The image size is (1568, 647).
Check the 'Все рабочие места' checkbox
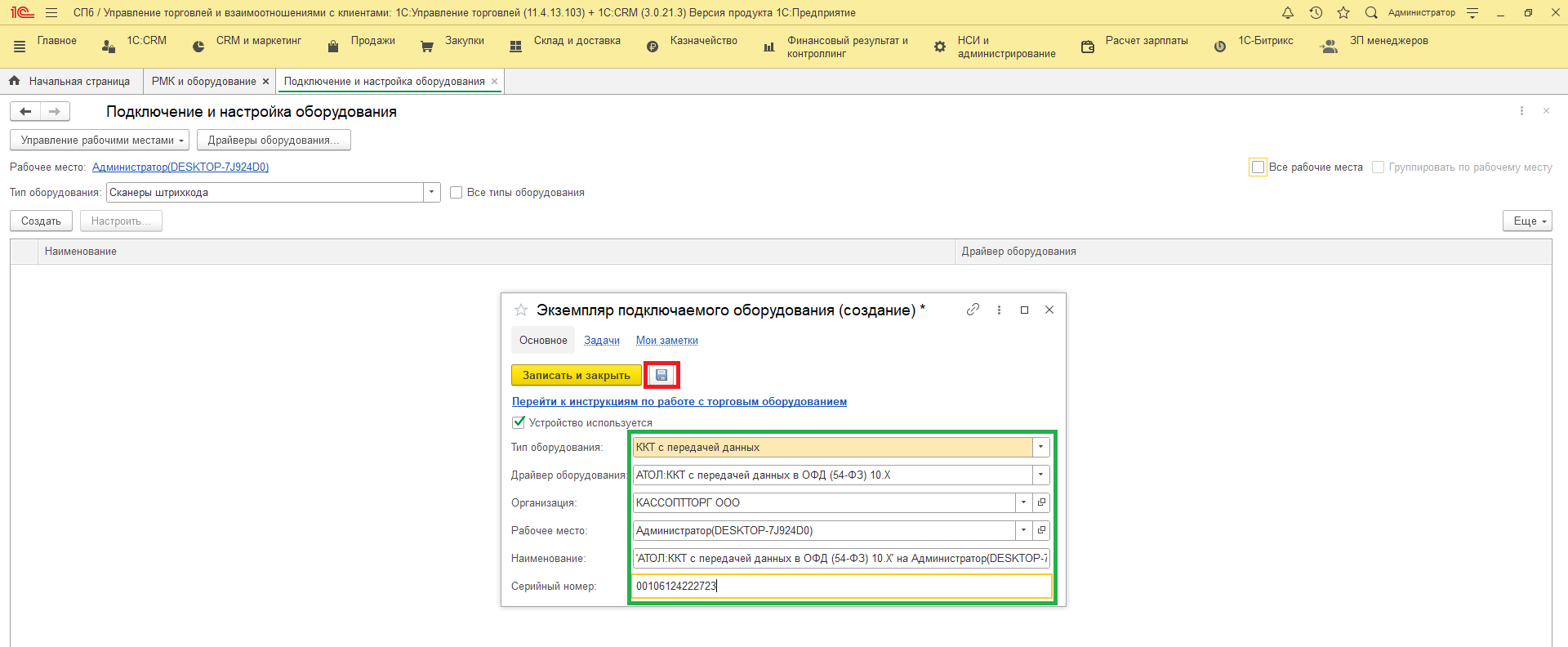[1258, 167]
